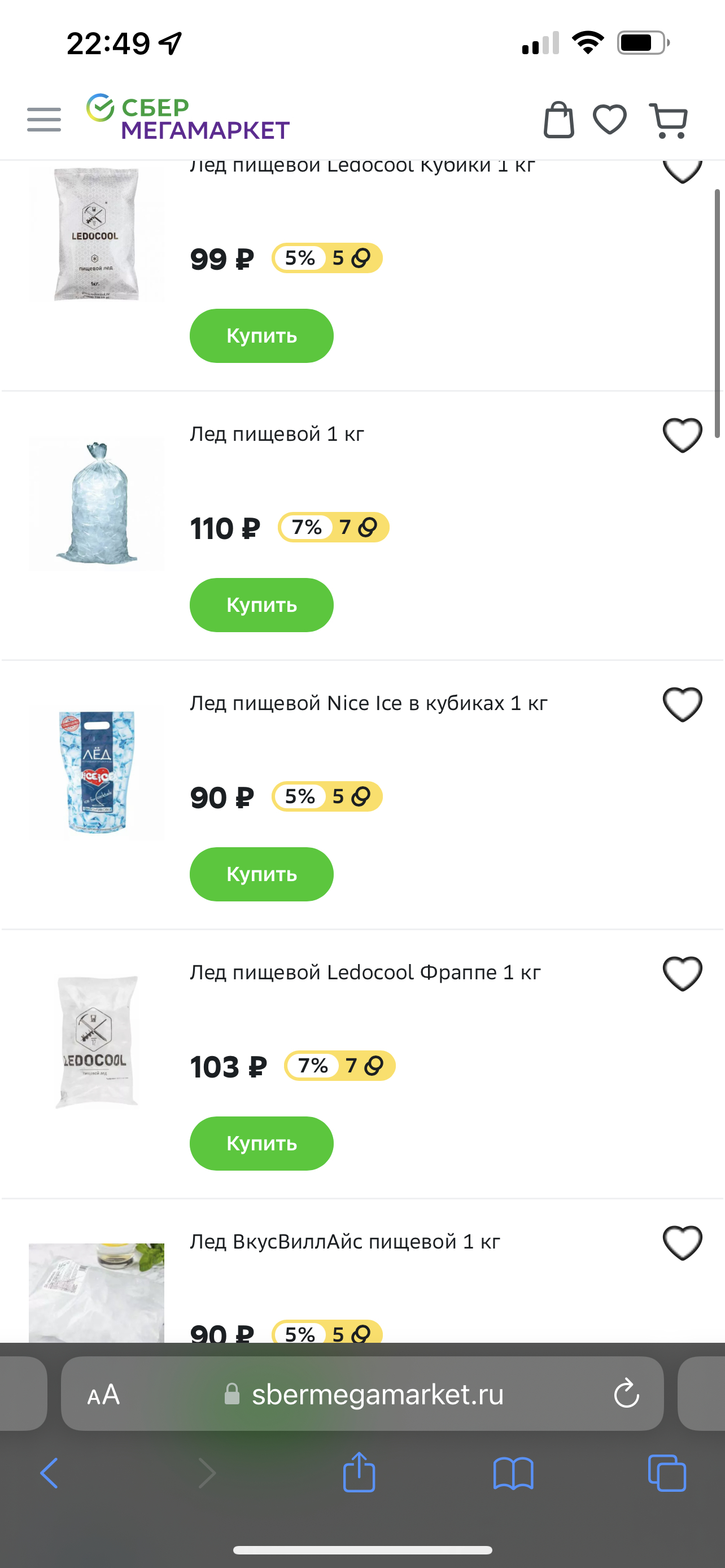Buy Лед пищевой 1 кг for 110 ₽

pos(261,605)
